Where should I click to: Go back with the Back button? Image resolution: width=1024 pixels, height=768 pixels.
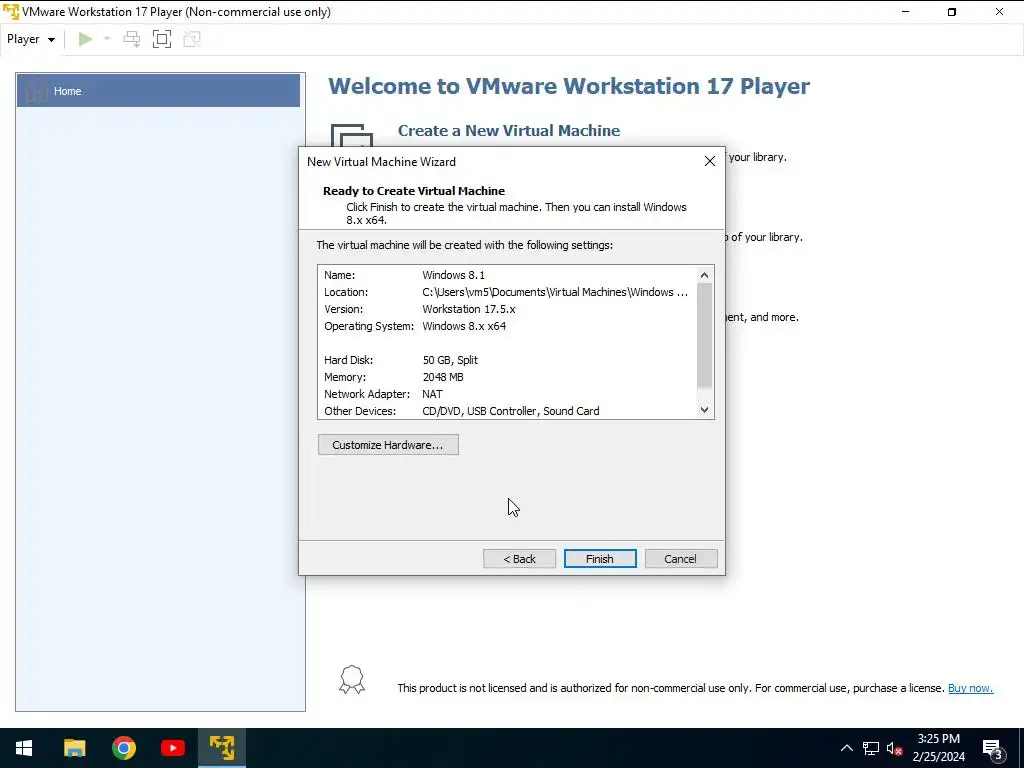[x=519, y=559]
